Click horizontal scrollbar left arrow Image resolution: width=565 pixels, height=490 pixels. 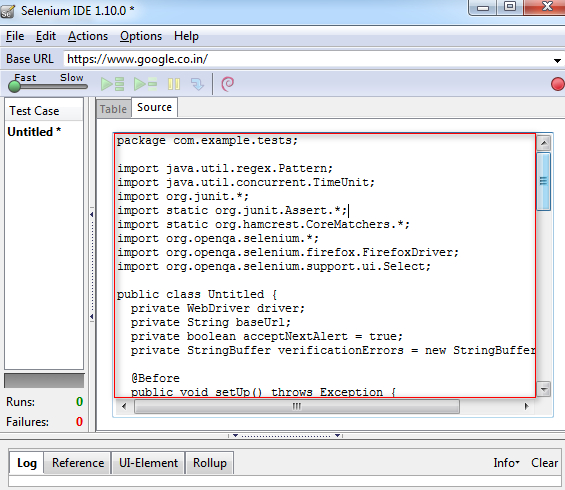pos(124,406)
